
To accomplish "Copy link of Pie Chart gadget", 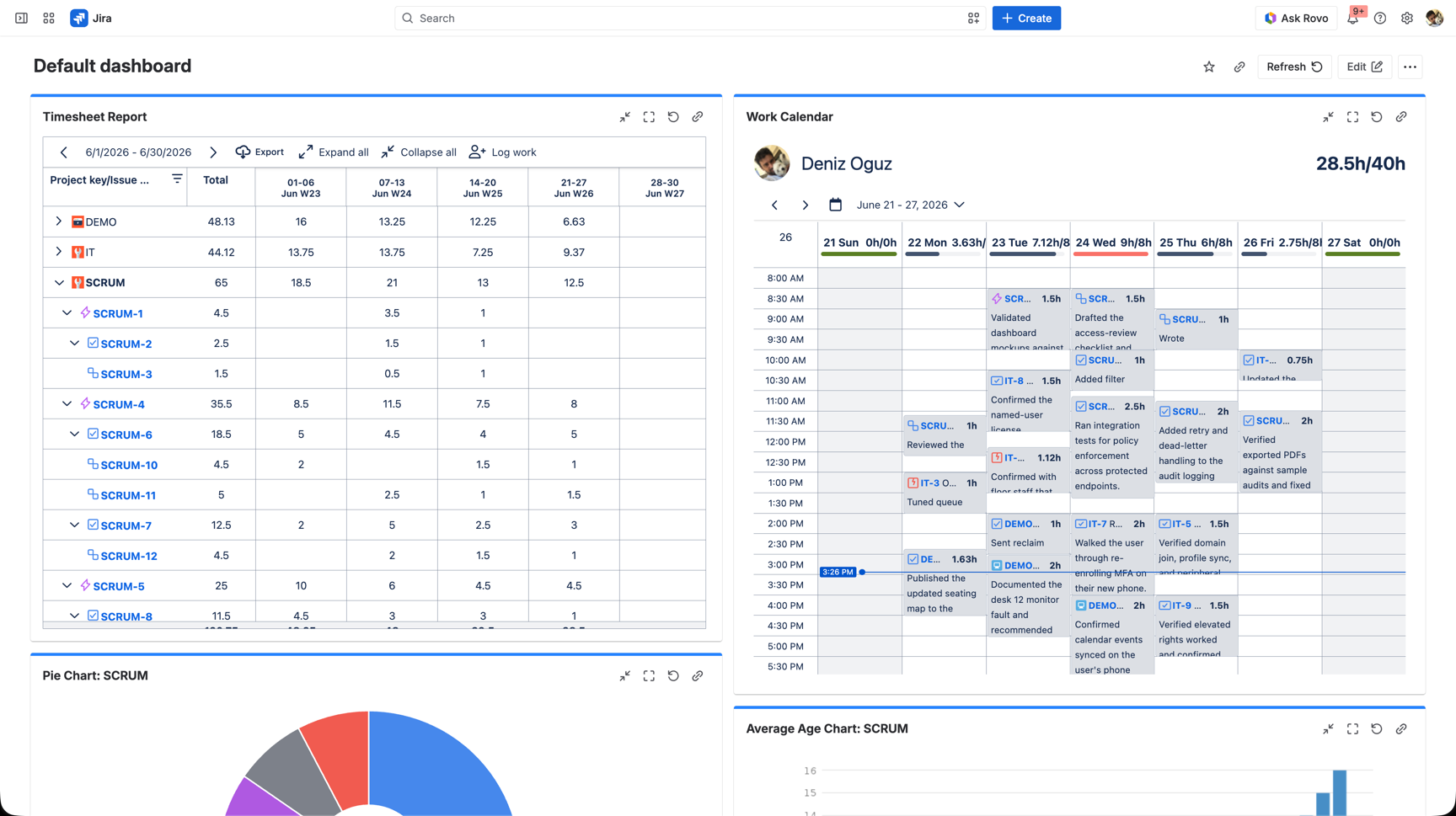I will pos(698,676).
